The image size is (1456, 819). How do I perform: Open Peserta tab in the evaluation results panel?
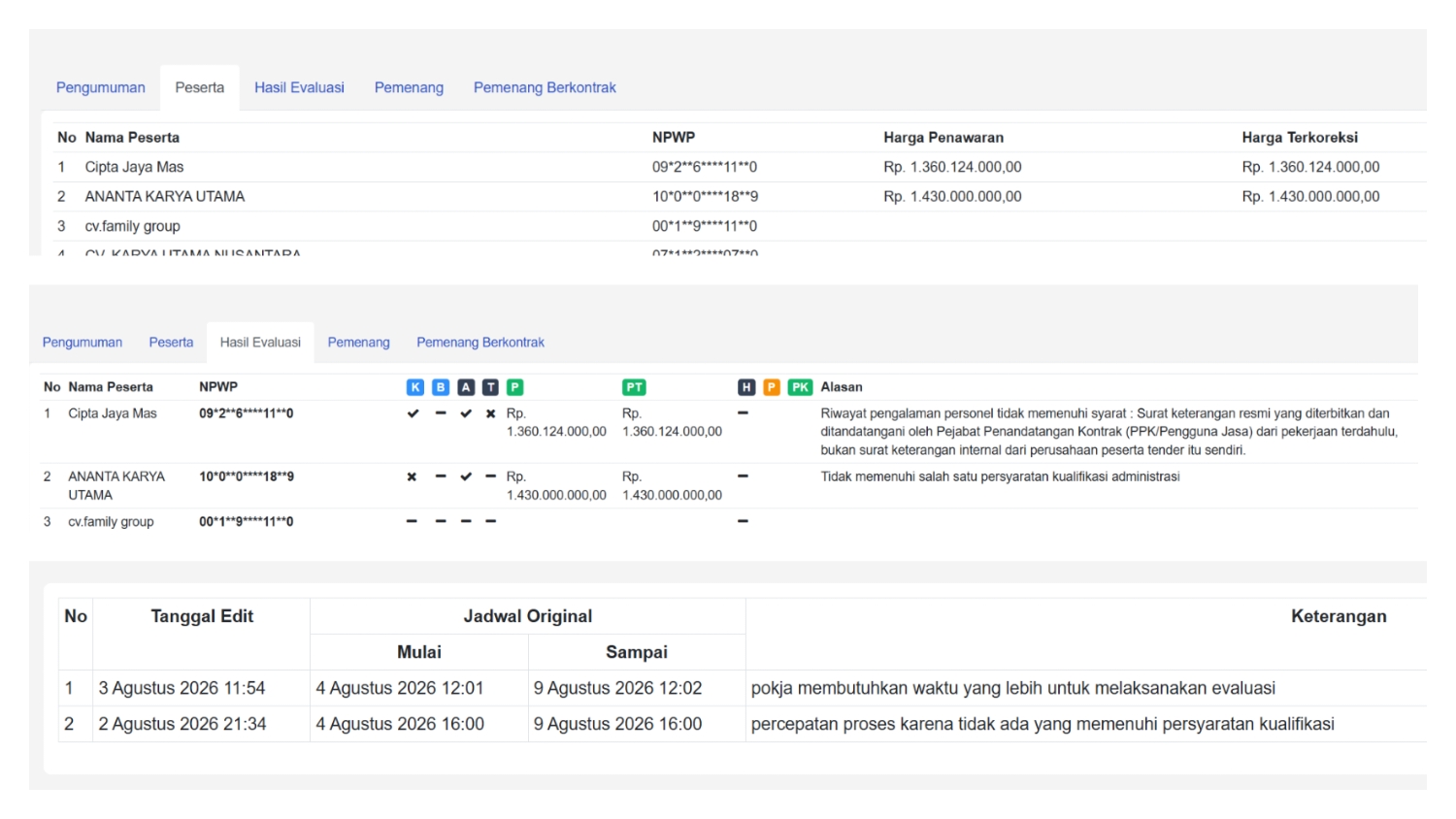tap(171, 343)
